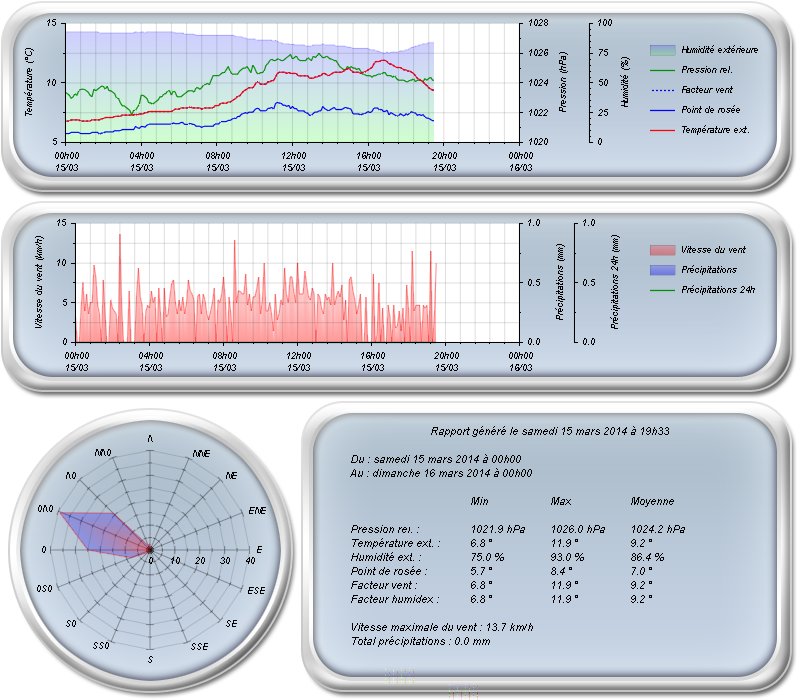Click the average pressure value 1024.2 hPa
The image size is (800, 700).
pyautogui.click(x=658, y=530)
